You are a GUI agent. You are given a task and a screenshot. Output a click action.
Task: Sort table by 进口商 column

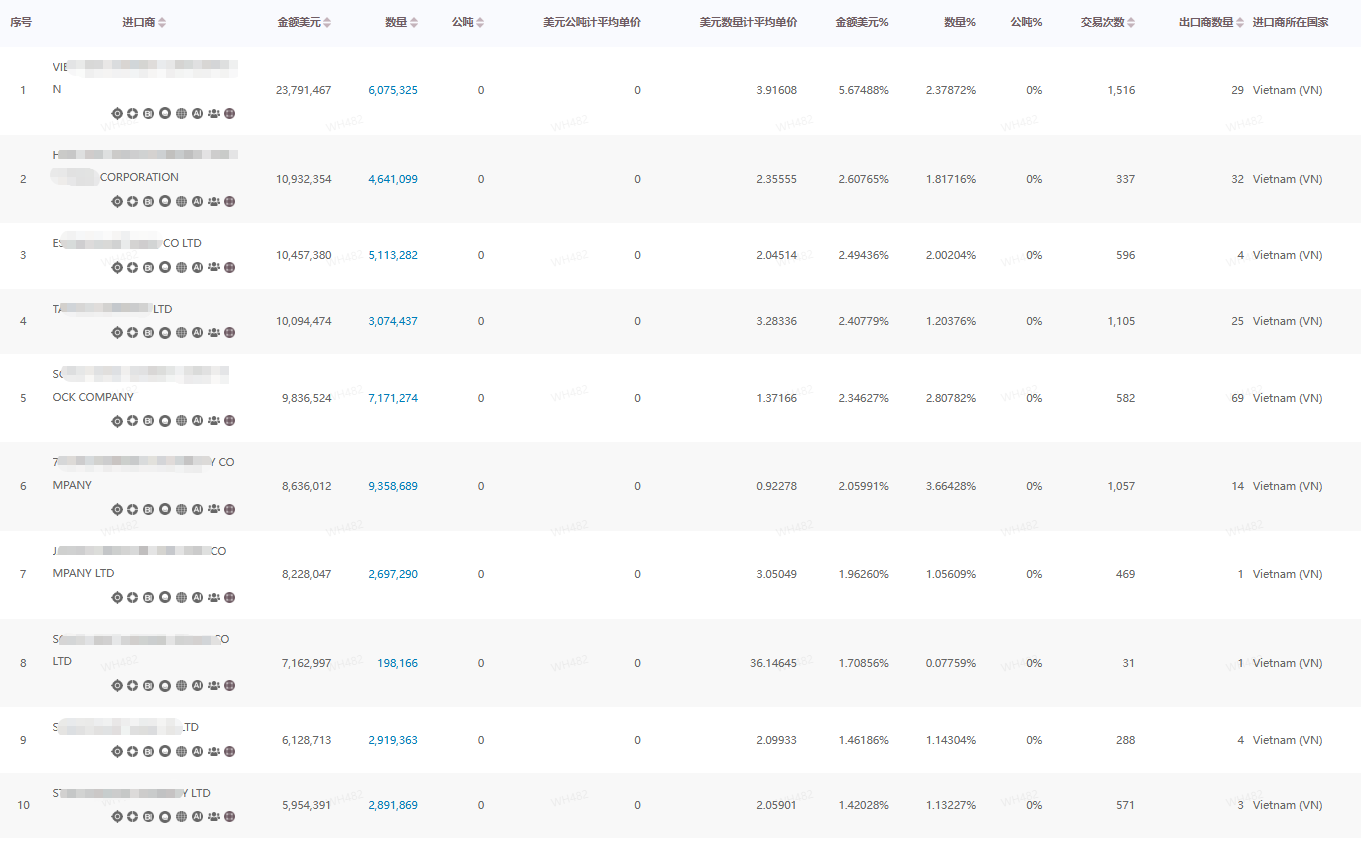[162, 22]
